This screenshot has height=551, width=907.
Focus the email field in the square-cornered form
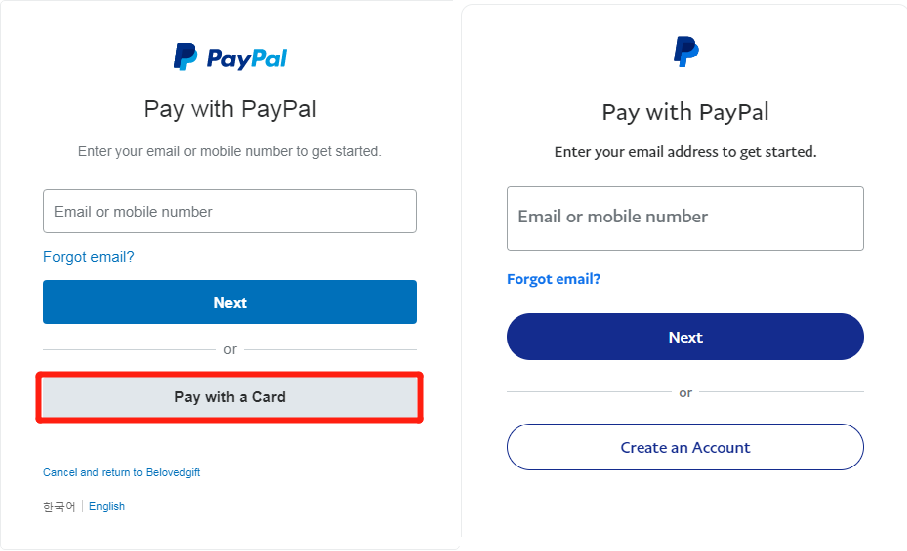pos(230,211)
